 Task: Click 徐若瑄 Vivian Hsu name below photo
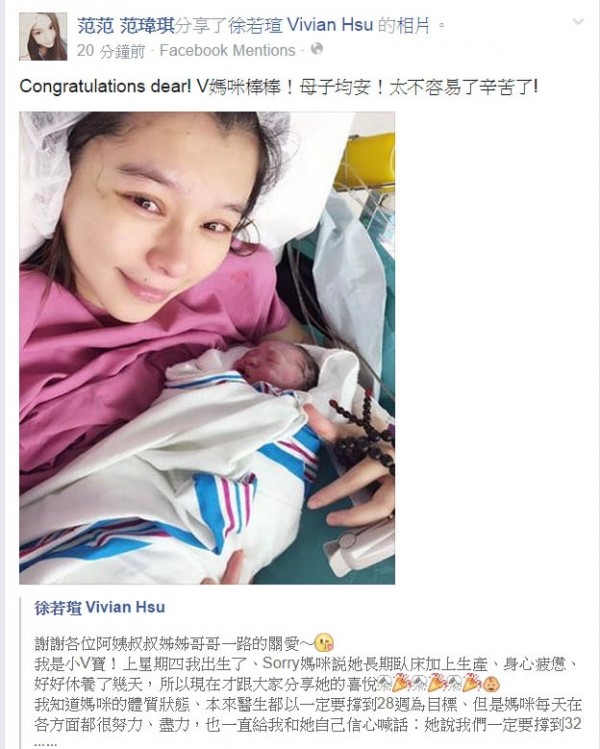100,608
